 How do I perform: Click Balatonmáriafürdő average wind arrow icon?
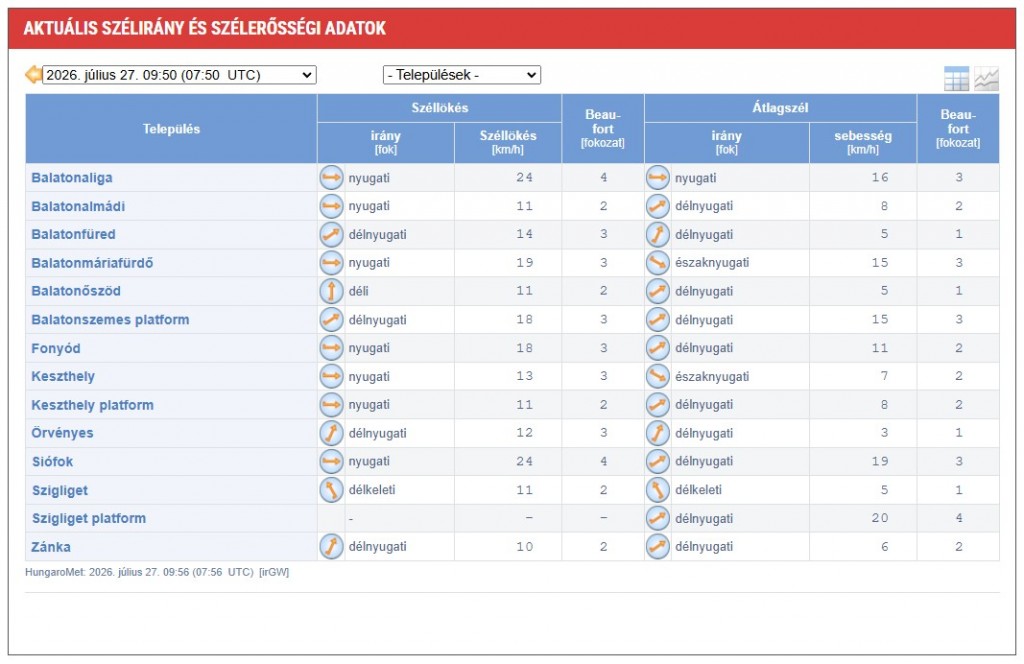[658, 262]
